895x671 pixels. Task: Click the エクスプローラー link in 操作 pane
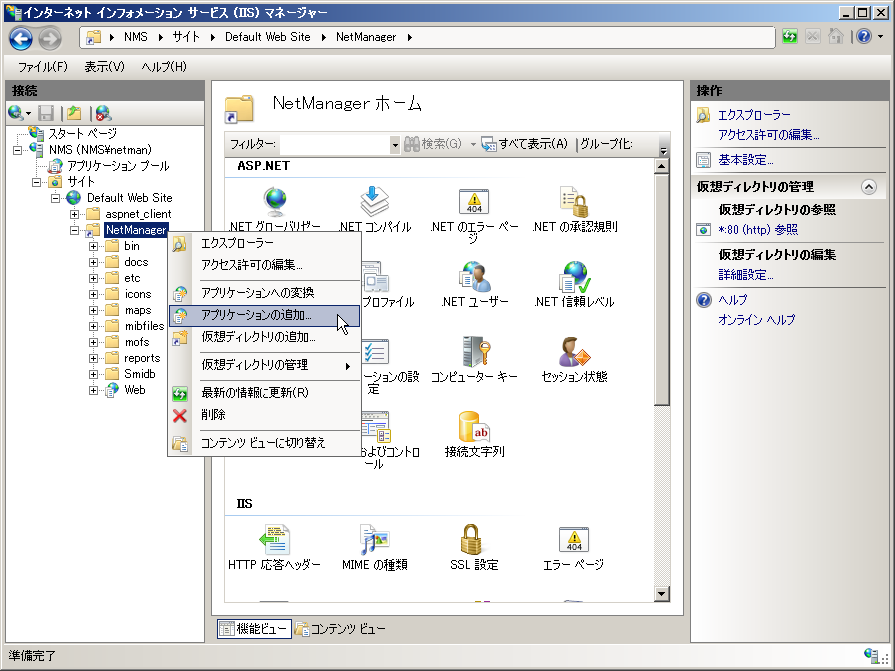pyautogui.click(x=754, y=115)
